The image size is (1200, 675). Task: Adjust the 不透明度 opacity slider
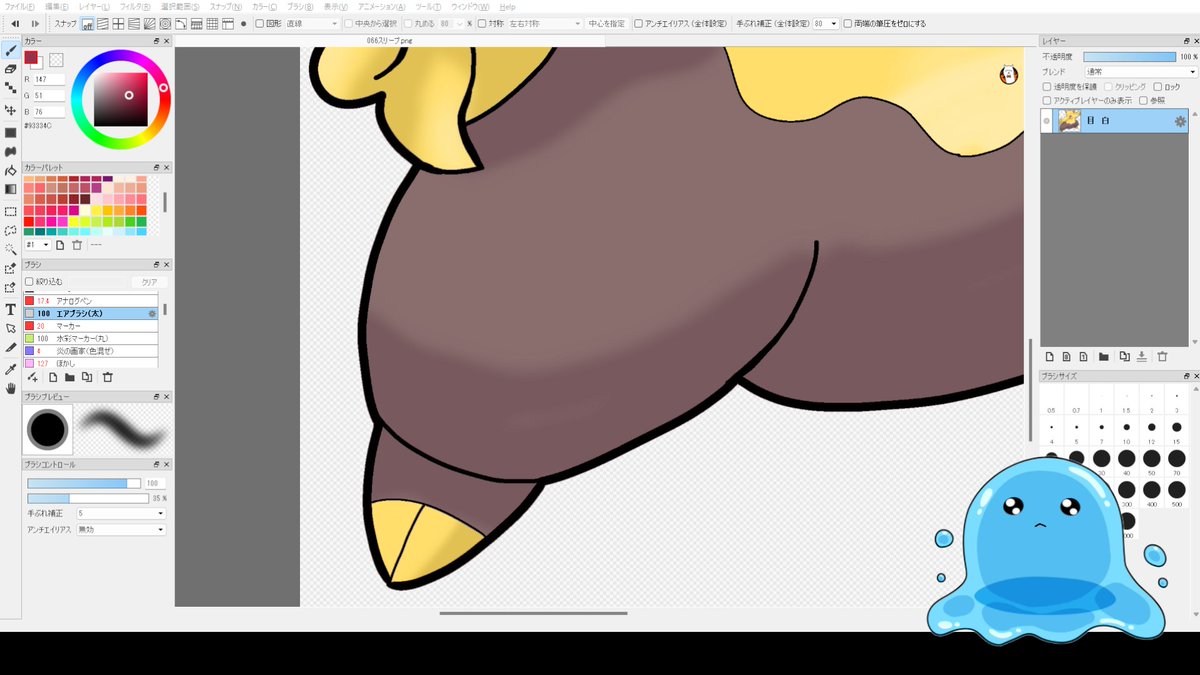coord(1130,57)
